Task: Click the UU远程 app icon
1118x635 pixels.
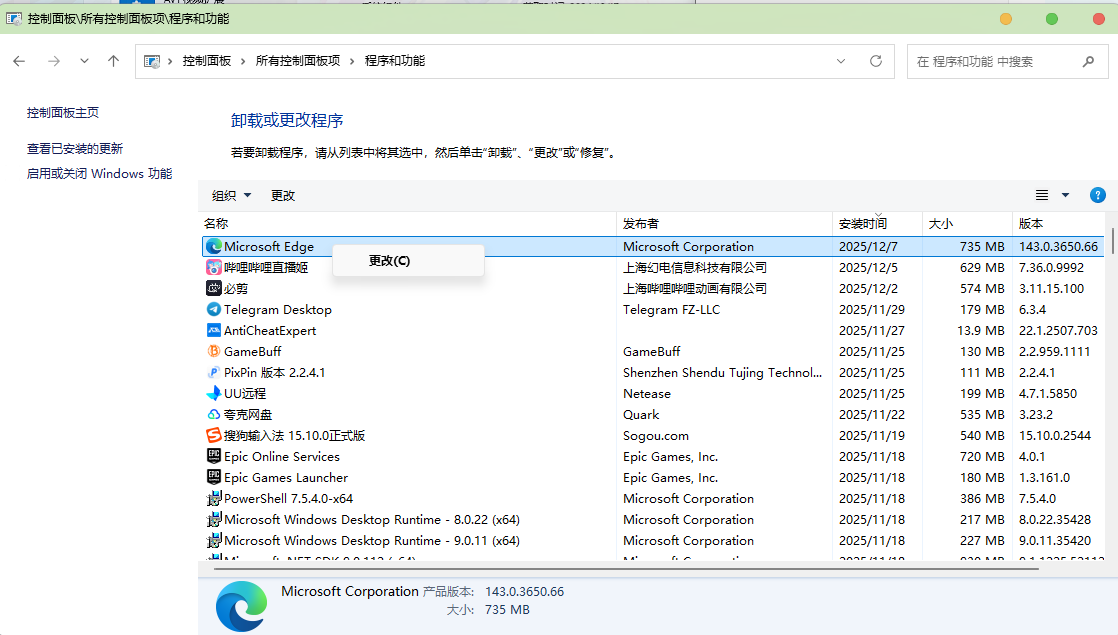Action: click(213, 393)
